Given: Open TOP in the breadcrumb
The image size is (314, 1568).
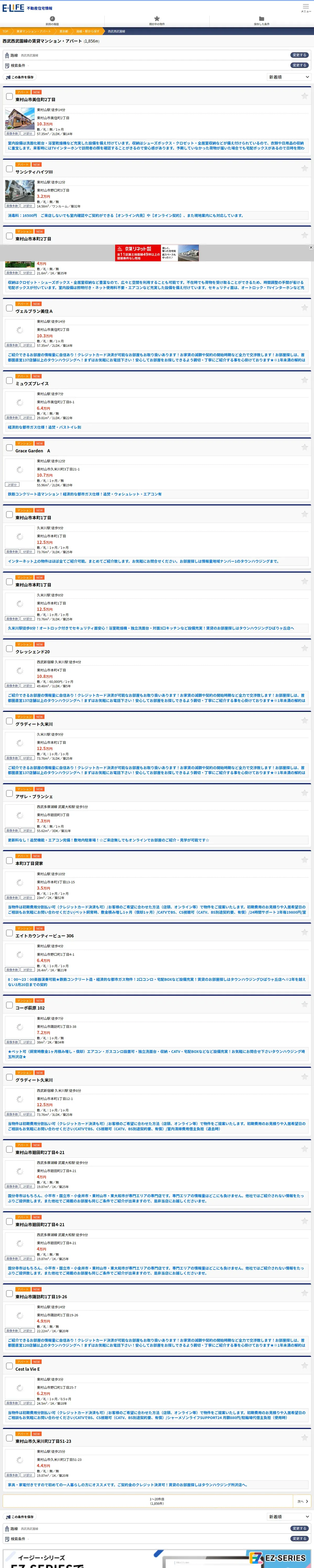Looking at the screenshot, I should pos(5,31).
